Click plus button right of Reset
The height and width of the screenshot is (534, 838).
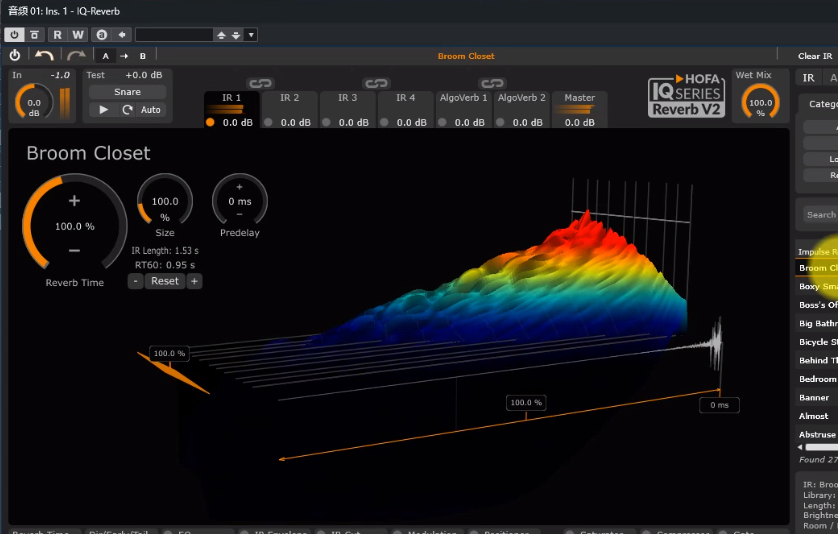(x=195, y=281)
